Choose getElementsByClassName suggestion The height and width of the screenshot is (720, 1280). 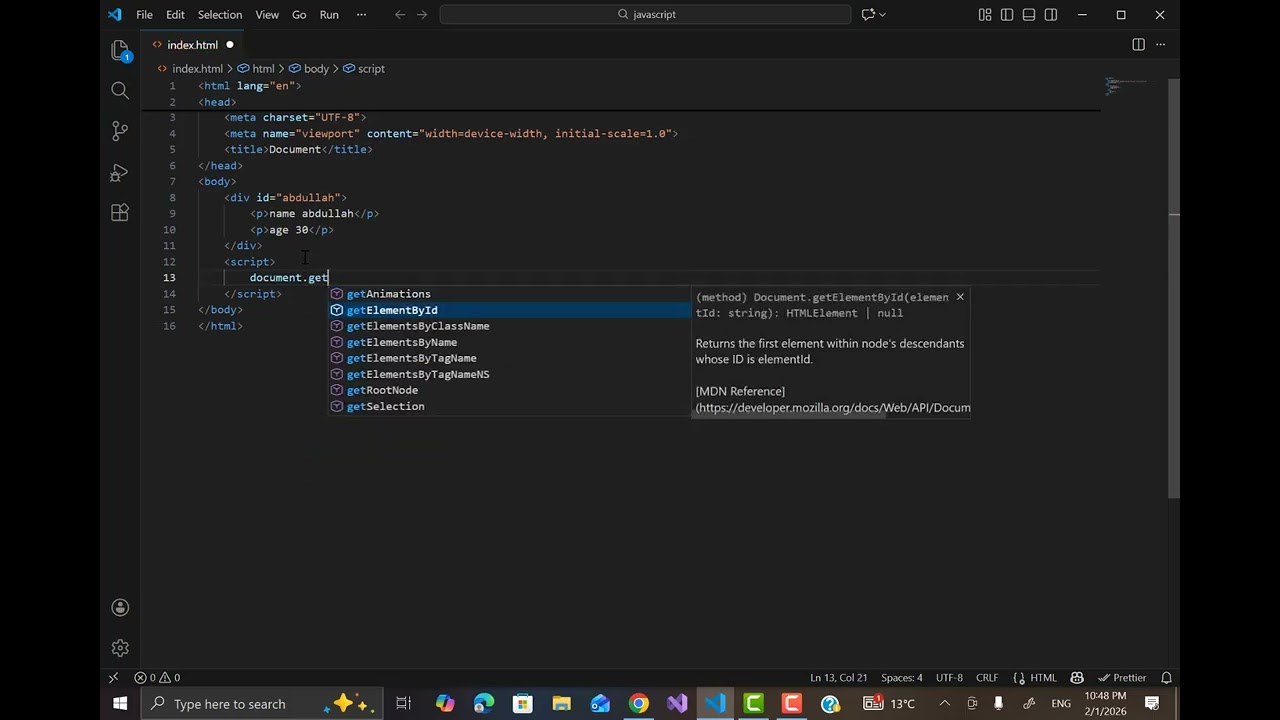click(x=510, y=326)
